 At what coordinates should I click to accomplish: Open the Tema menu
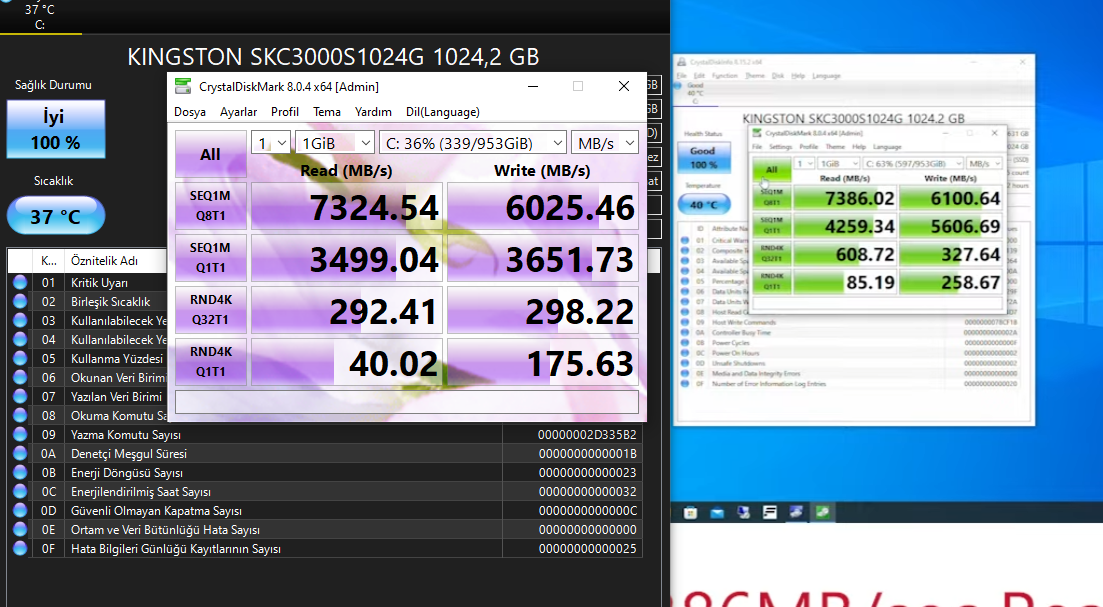pos(327,112)
